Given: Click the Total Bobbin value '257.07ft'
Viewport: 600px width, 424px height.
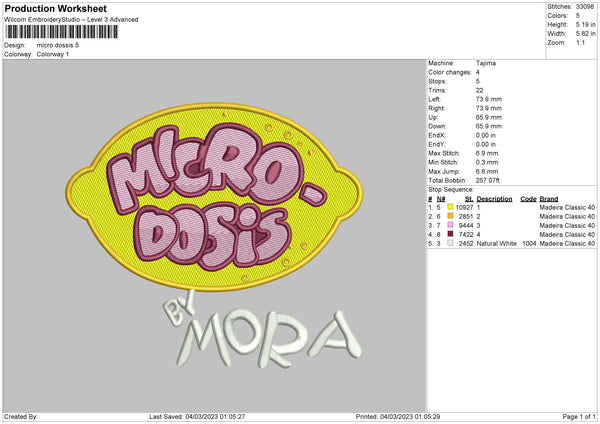Looking at the screenshot, I should coord(488,181).
